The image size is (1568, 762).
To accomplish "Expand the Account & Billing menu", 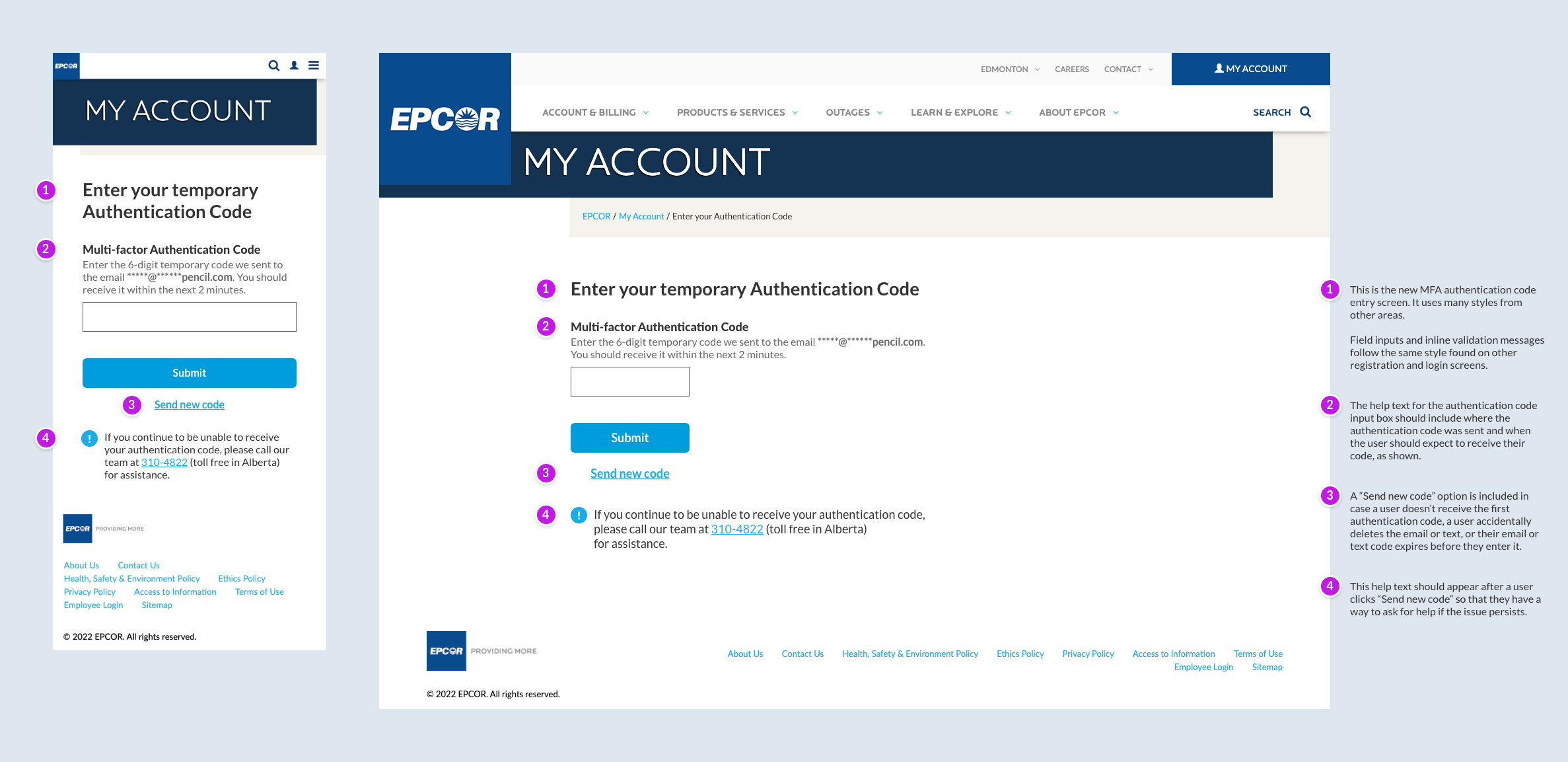I will (595, 112).
